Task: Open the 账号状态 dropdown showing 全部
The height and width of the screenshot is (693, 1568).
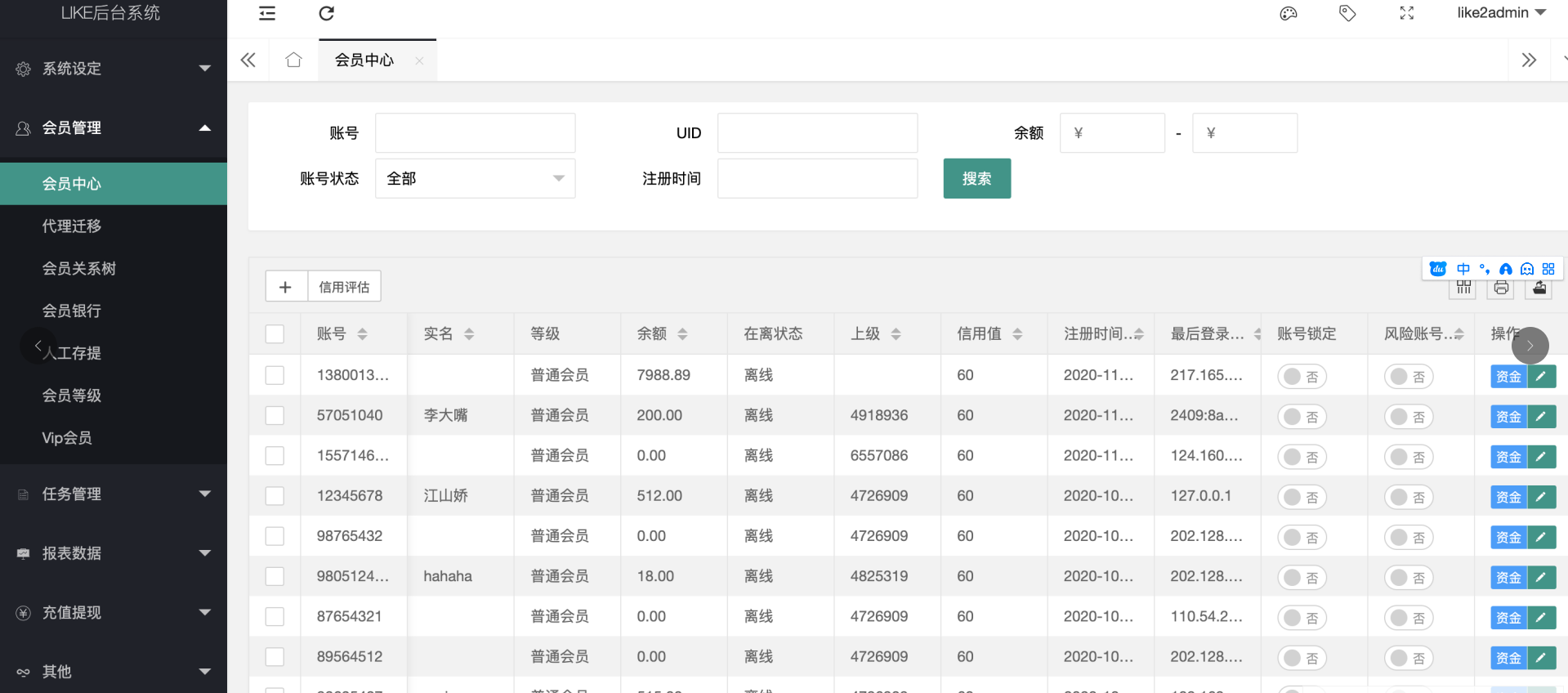Action: click(475, 179)
